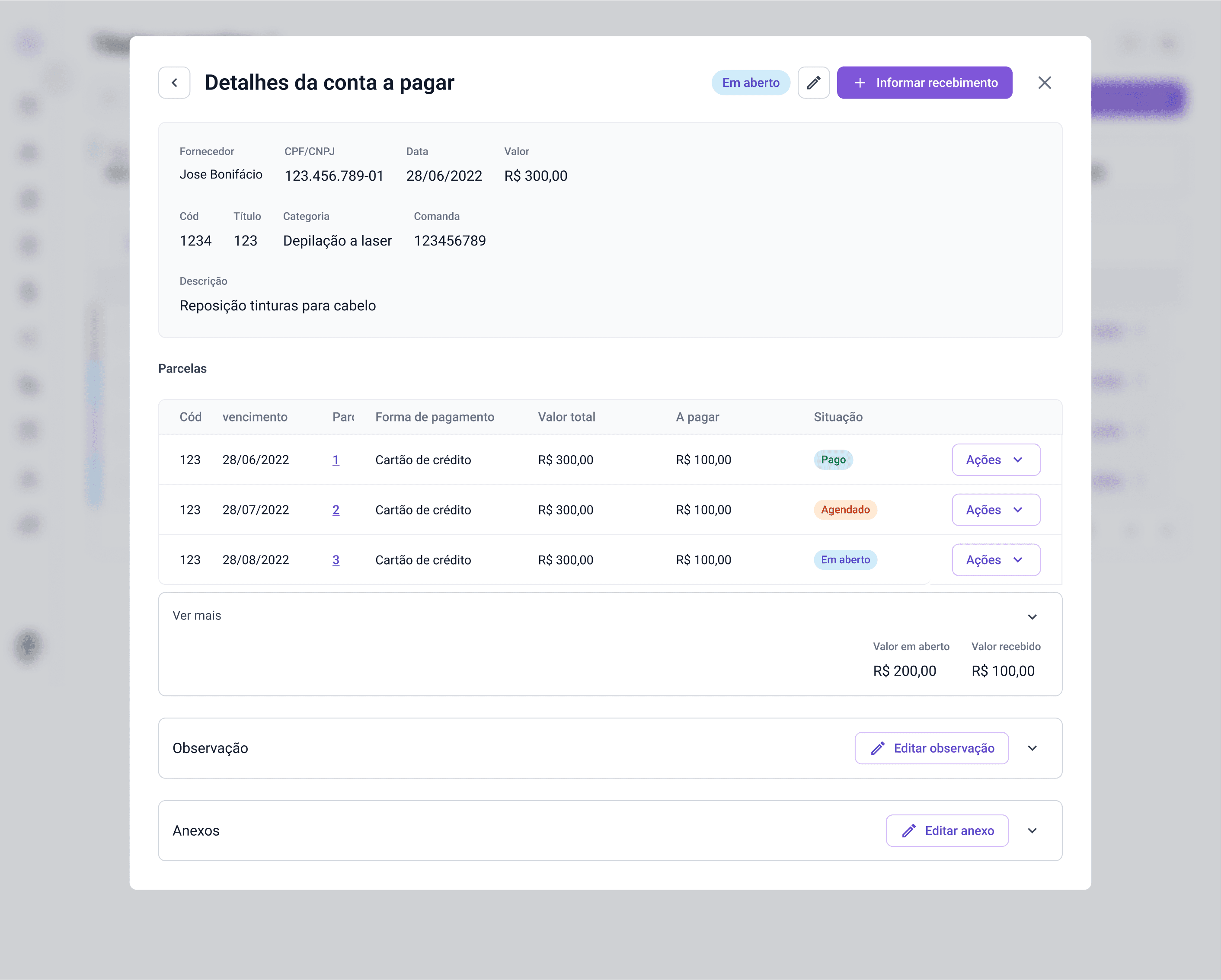Expand the Ver mais section chevron

coord(1032,616)
